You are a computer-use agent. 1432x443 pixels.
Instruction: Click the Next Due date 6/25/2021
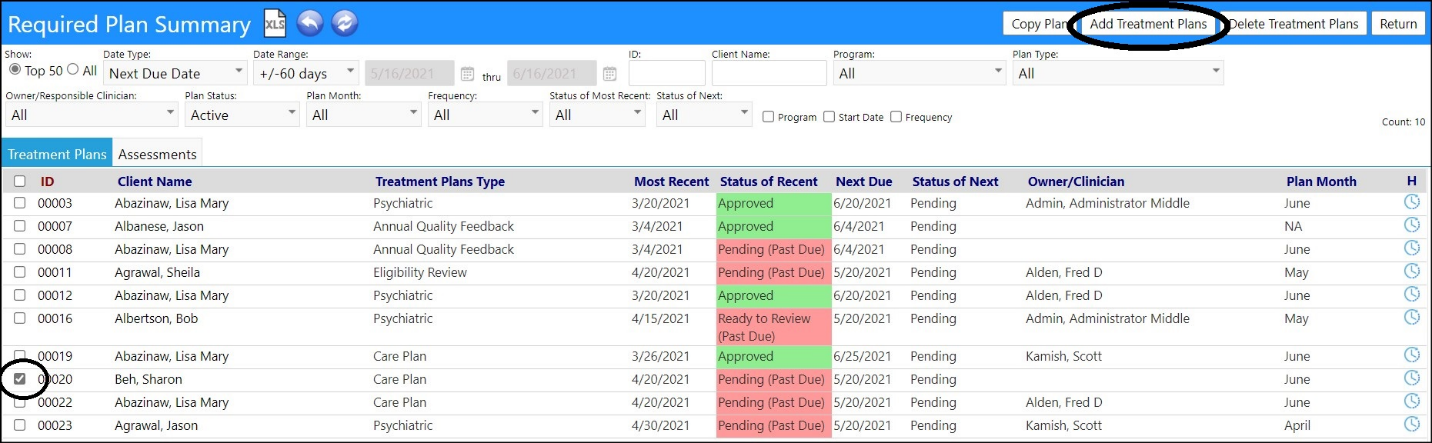pyautogui.click(x=863, y=356)
